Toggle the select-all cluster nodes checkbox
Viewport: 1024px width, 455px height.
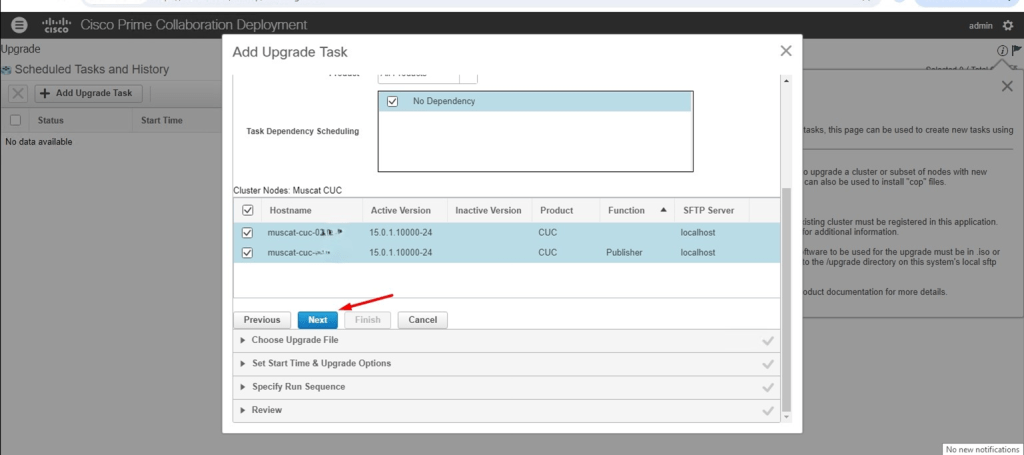point(248,211)
